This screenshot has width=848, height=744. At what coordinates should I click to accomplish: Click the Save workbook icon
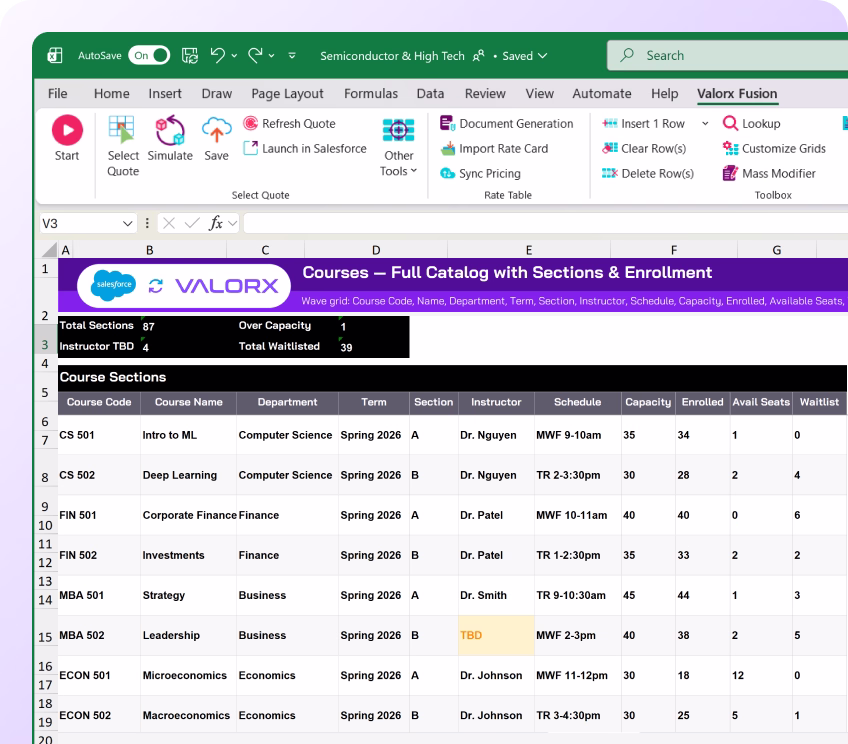190,55
